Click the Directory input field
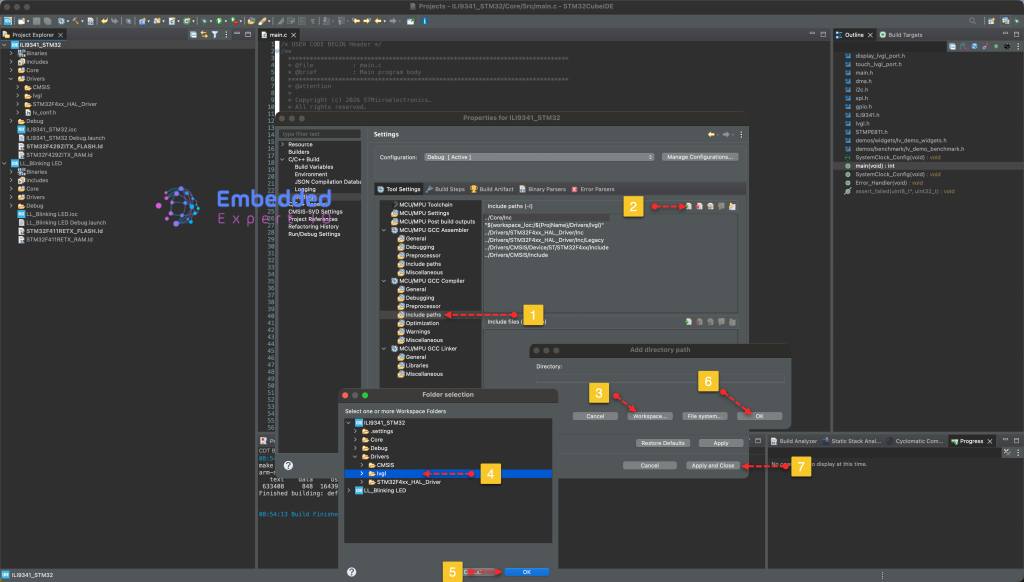 tap(660, 379)
